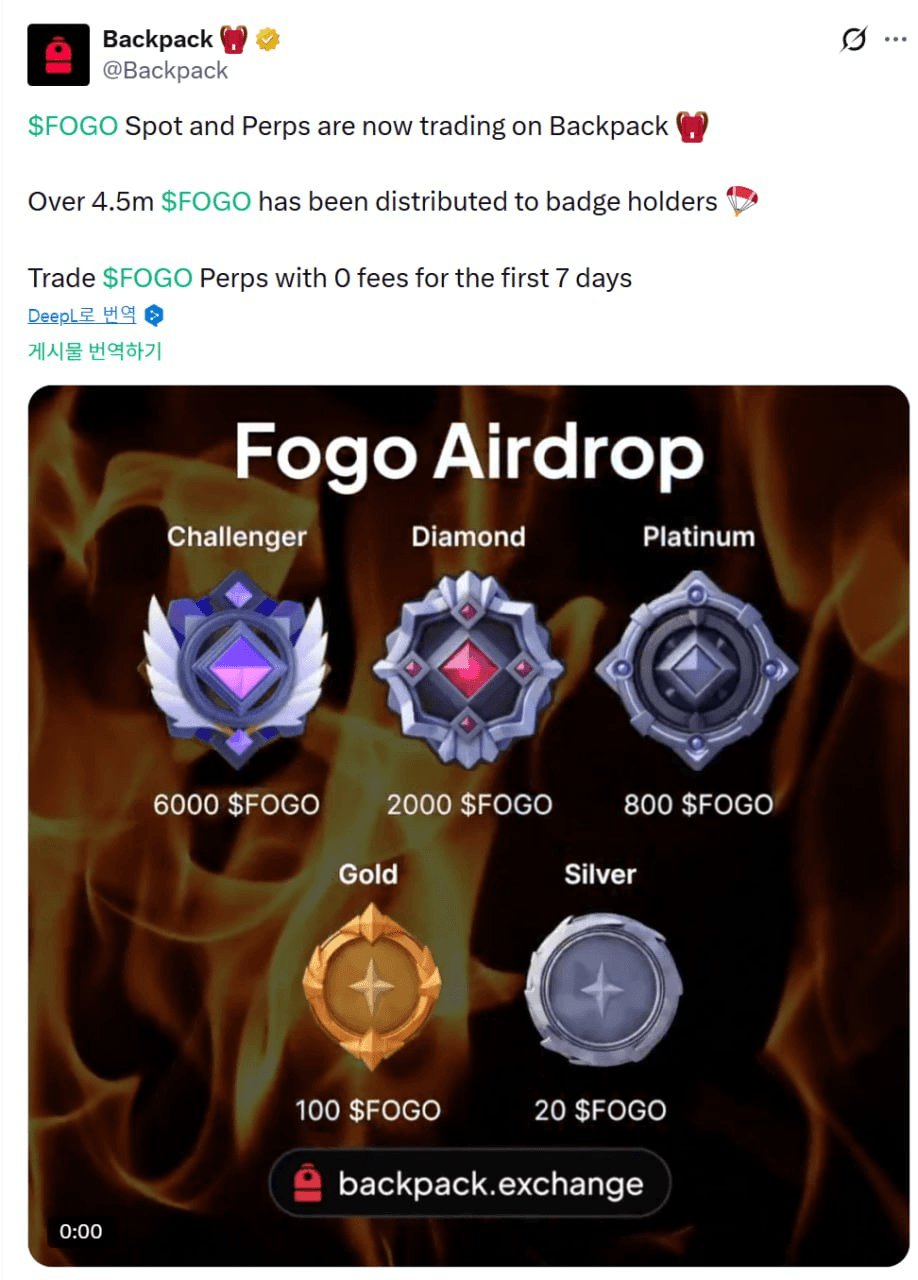This screenshot has width=918, height=1280.
Task: Click $FOGO cashtag in distributed line
Action: (206, 202)
